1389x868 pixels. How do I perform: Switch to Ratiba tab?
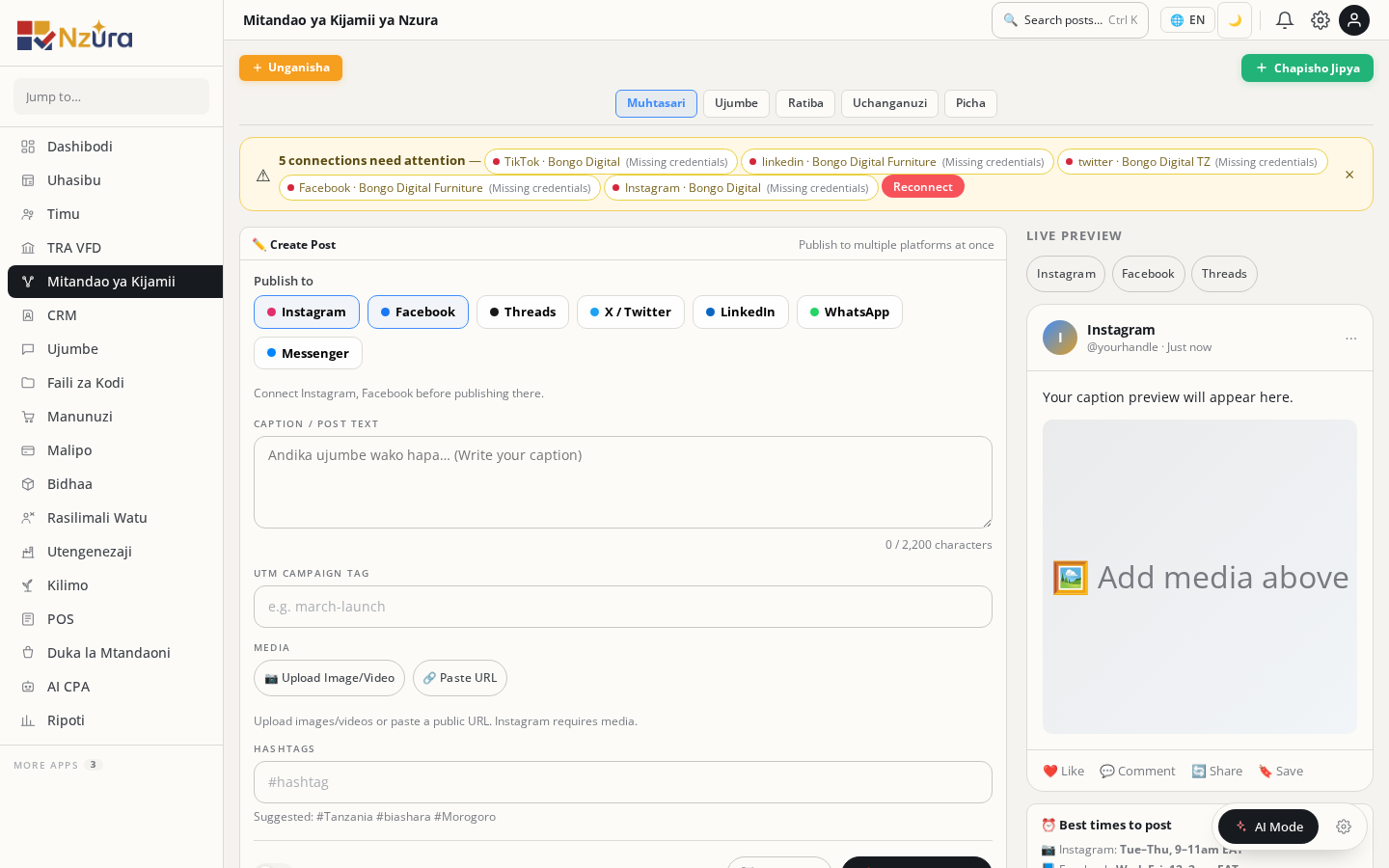point(805,103)
